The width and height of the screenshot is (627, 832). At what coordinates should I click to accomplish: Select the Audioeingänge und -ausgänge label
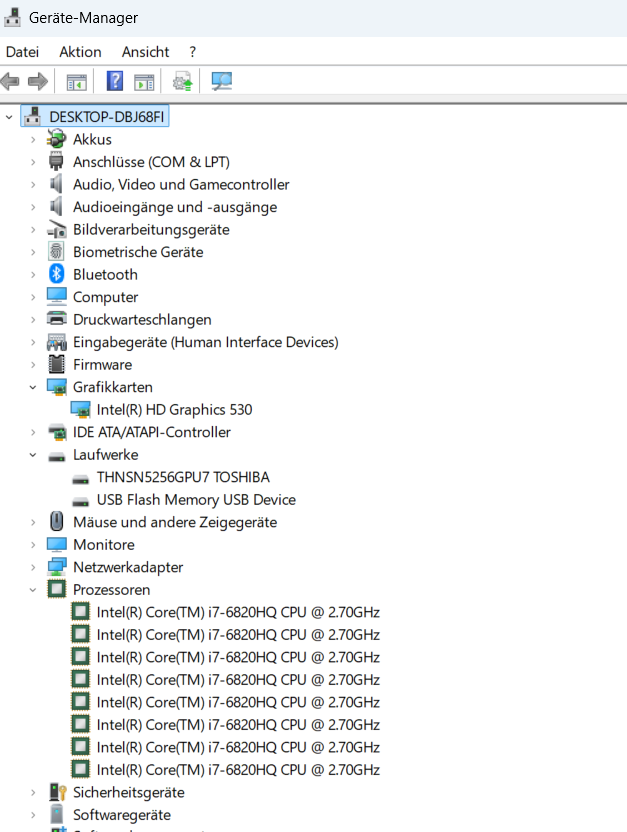[175, 207]
